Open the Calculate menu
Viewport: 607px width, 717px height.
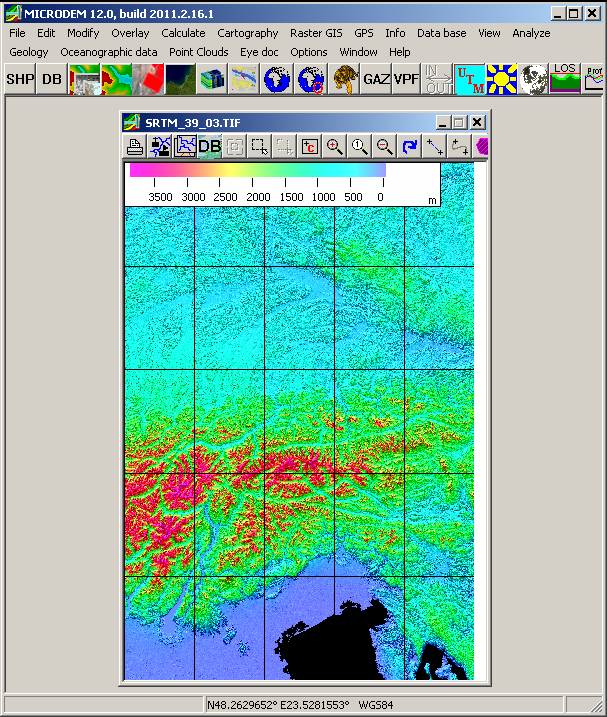pos(183,33)
